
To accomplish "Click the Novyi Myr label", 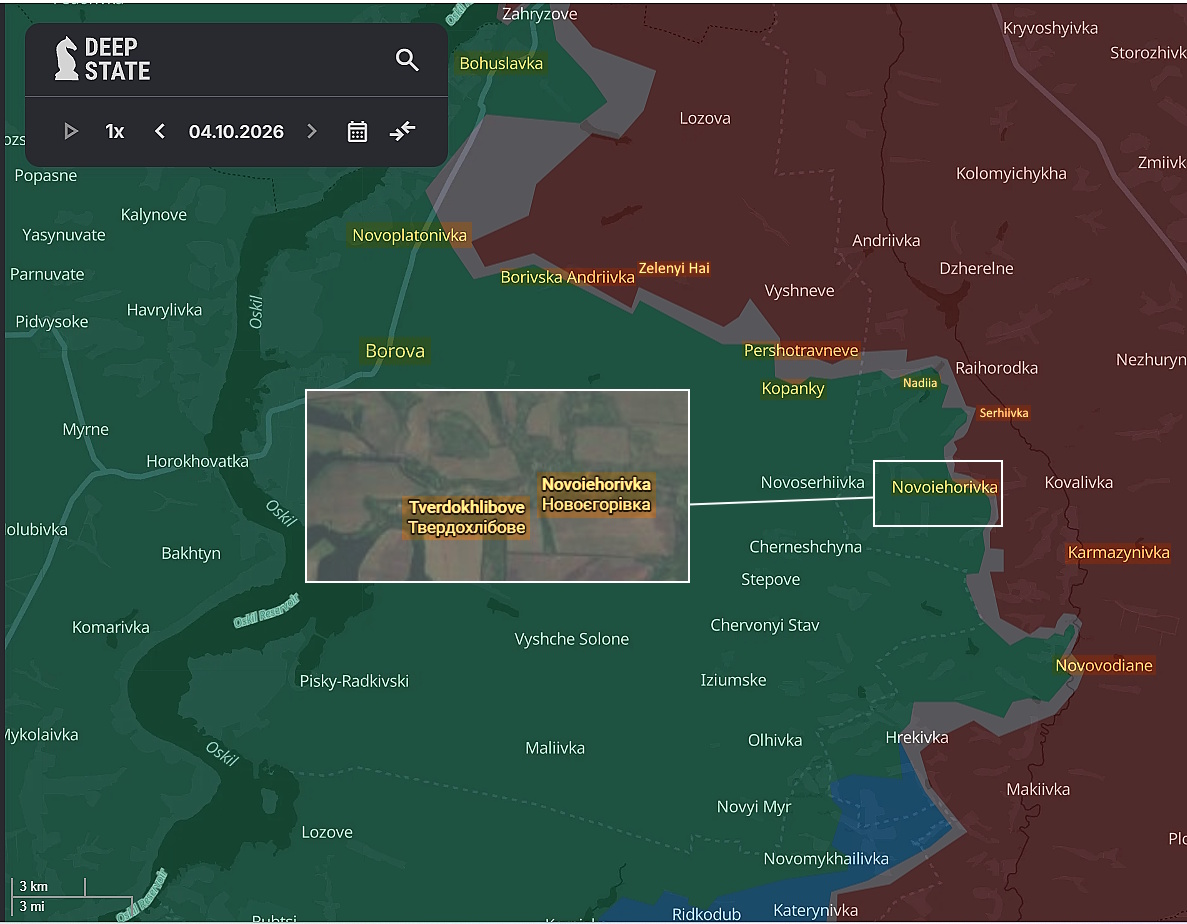I will click(753, 807).
